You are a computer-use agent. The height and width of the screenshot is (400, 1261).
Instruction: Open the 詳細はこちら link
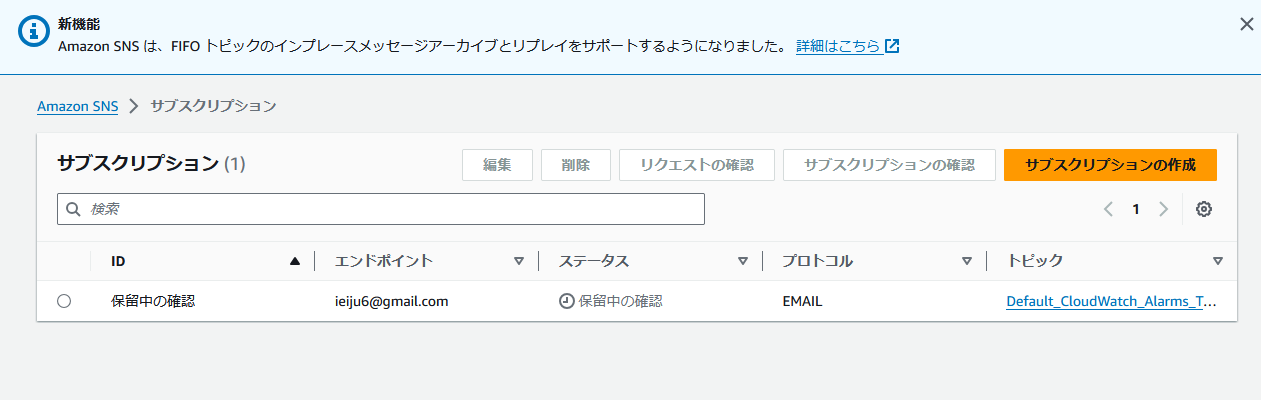click(838, 46)
